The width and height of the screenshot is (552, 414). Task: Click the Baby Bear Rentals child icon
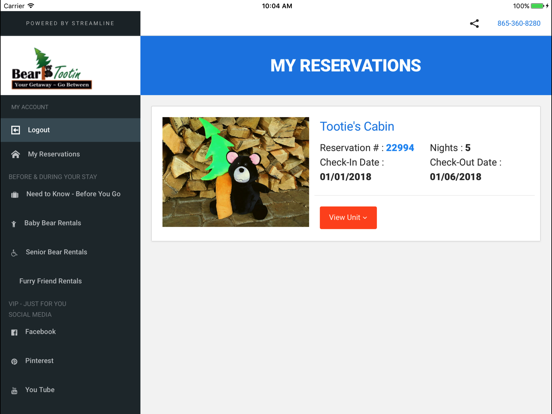(x=14, y=224)
